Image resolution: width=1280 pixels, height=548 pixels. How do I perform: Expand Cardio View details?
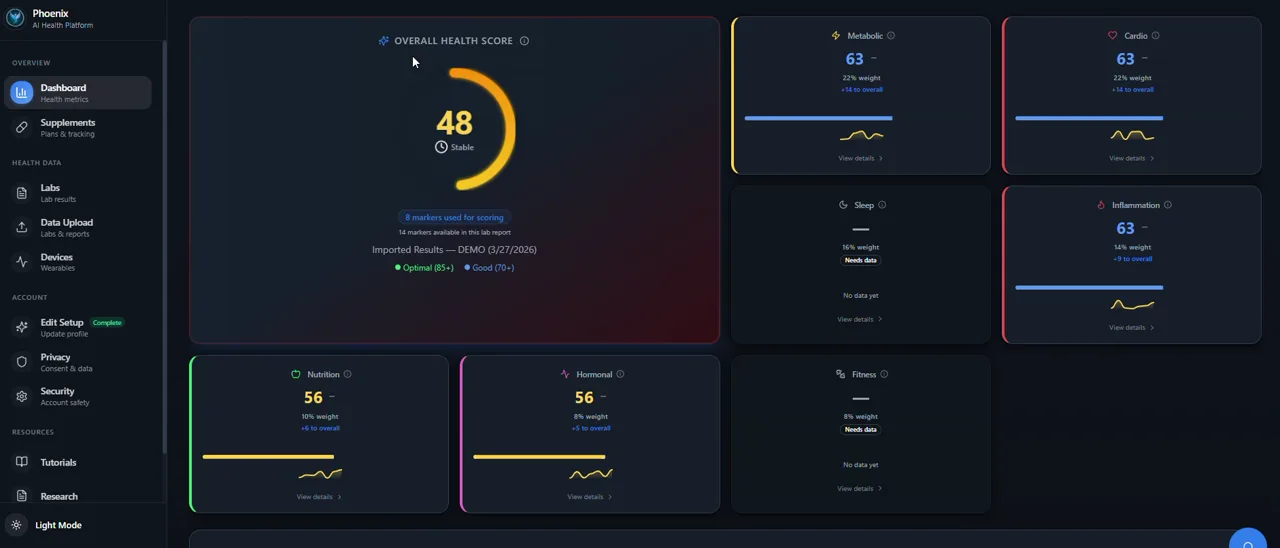tap(1131, 158)
